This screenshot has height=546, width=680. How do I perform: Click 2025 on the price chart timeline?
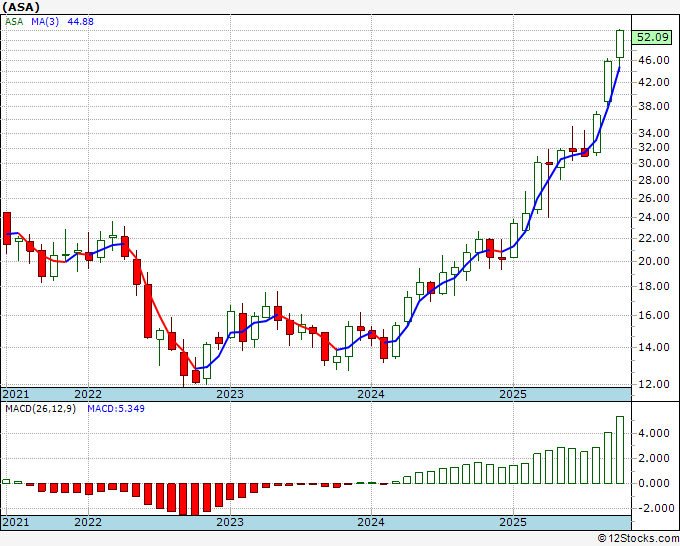(x=513, y=394)
